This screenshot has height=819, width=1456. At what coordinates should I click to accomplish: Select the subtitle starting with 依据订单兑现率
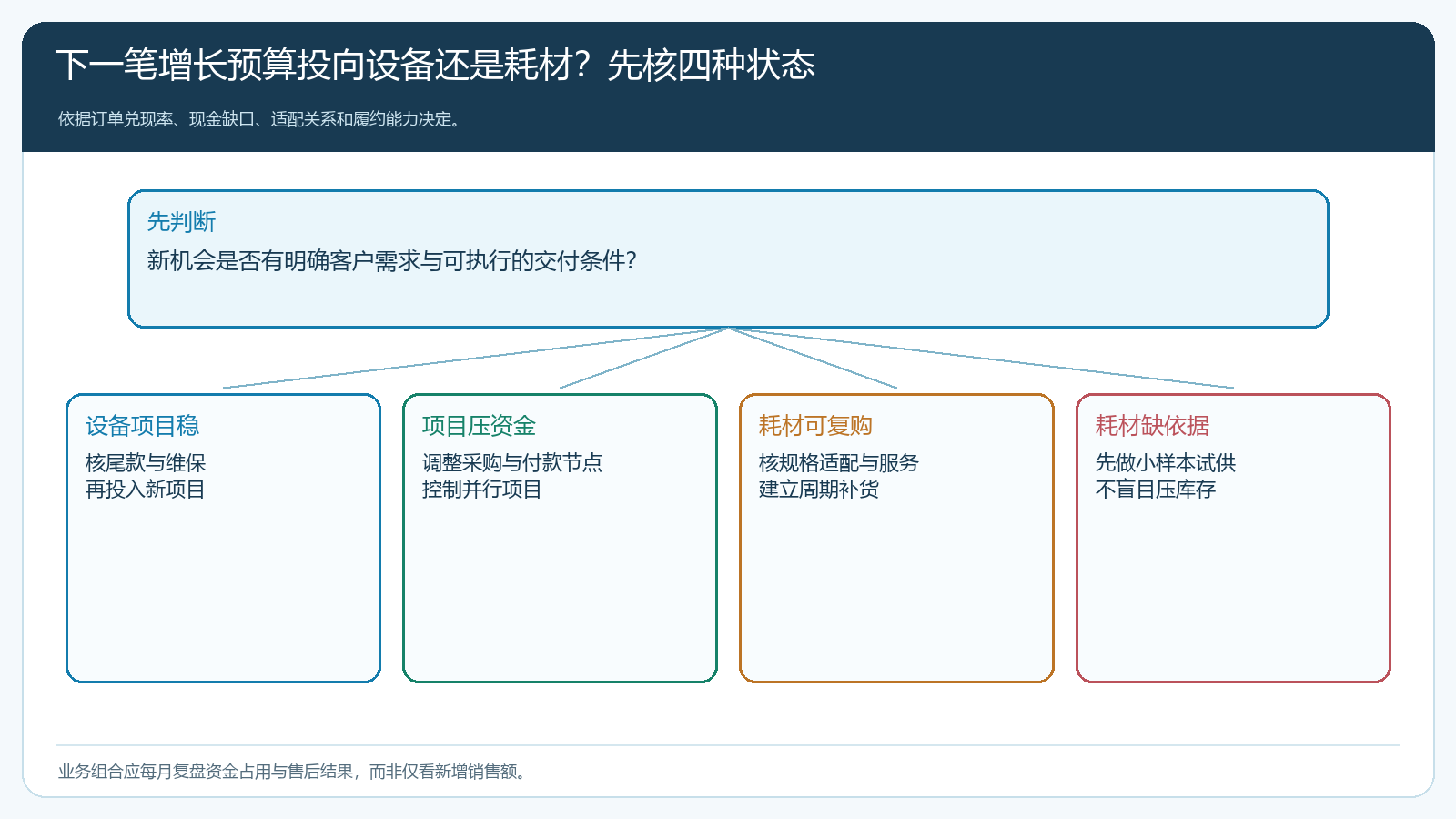[x=262, y=119]
